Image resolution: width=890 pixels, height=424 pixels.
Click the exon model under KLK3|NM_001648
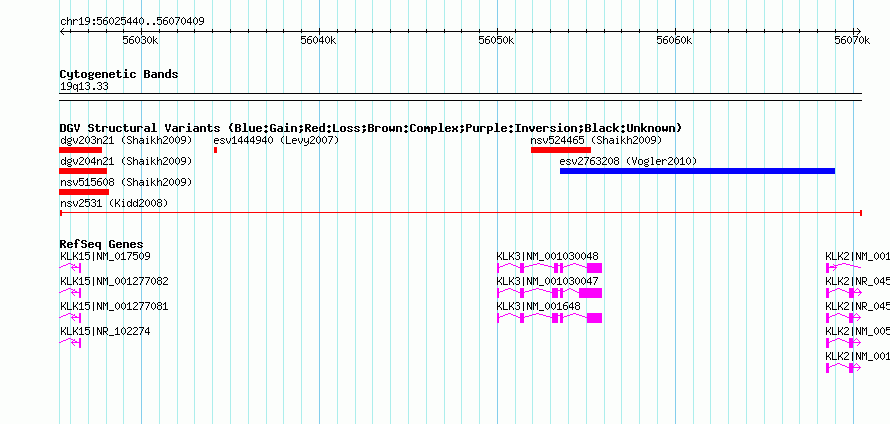click(549, 318)
